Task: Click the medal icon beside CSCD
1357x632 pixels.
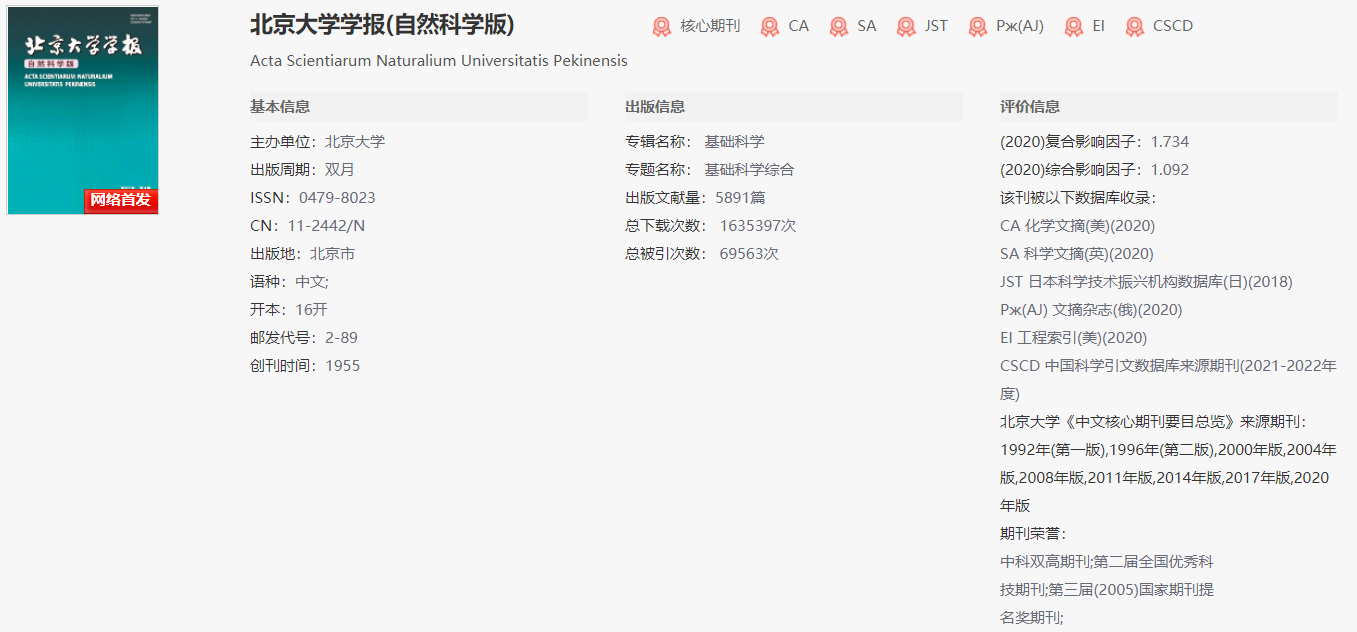Action: [x=1134, y=27]
